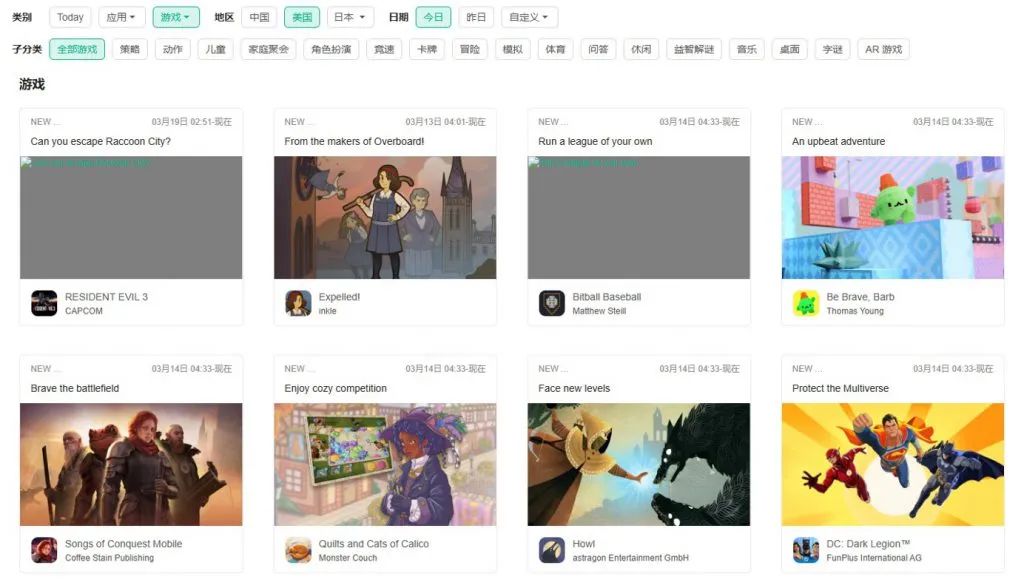Click headline "Brave the battlefield"
The height and width of the screenshot is (588, 1024).
(75, 388)
